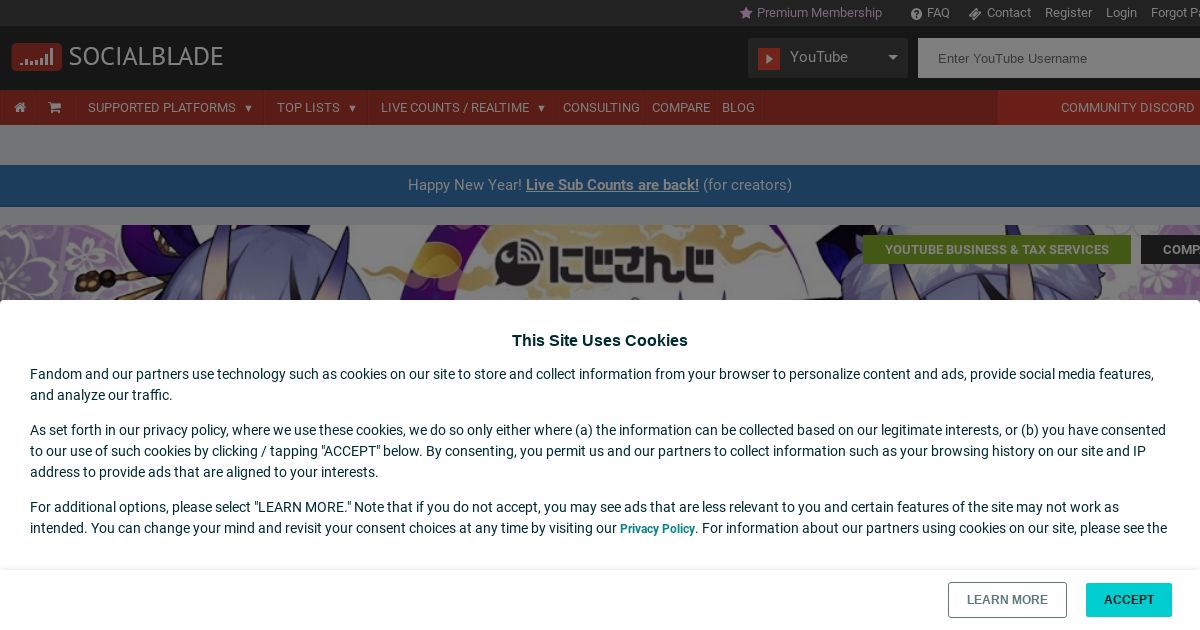Go to the home icon in navigation bar
The height and width of the screenshot is (630, 1200).
tap(20, 107)
